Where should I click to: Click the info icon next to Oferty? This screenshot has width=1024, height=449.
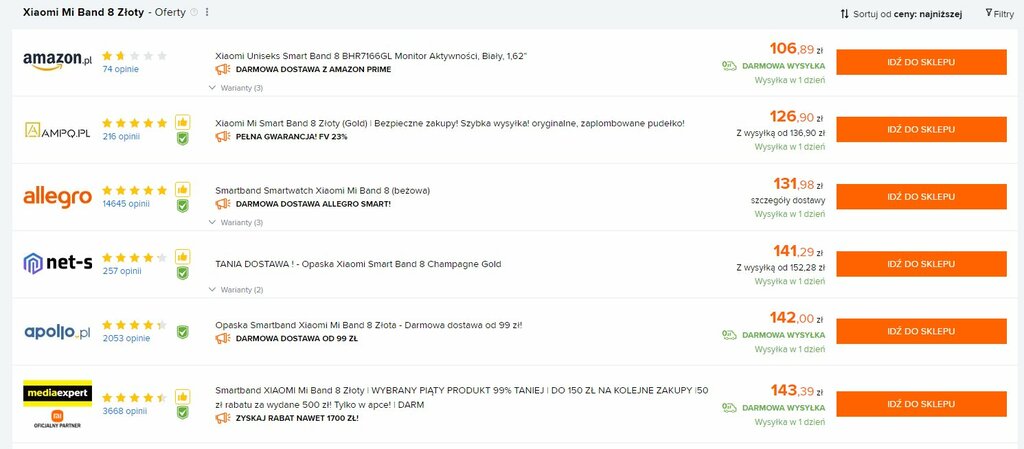(194, 12)
